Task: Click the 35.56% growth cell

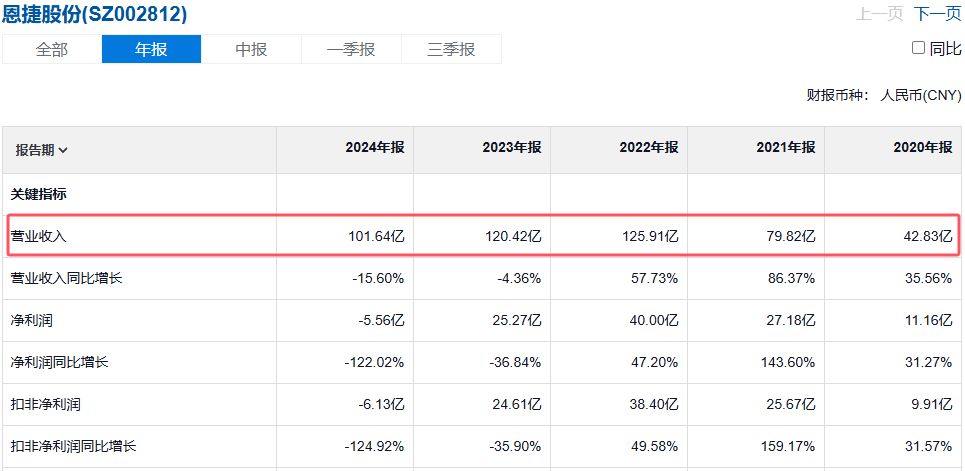Action: coord(929,278)
